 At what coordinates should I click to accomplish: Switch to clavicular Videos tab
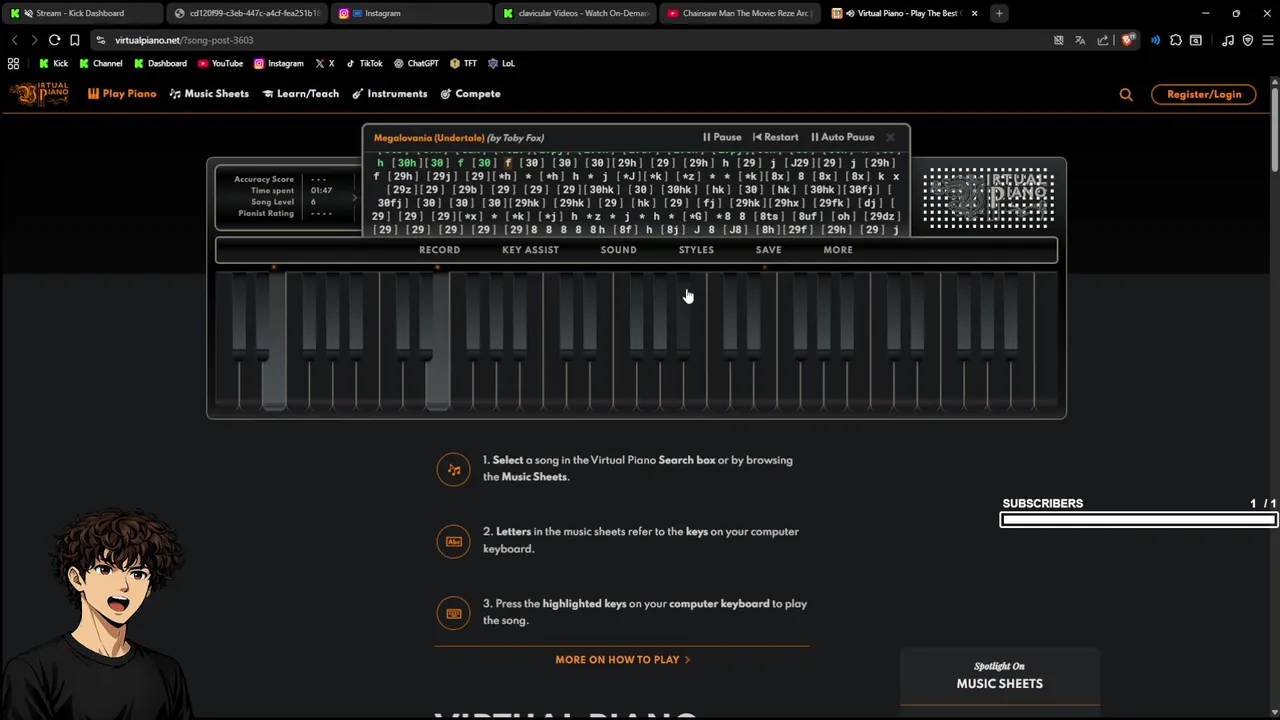point(574,13)
